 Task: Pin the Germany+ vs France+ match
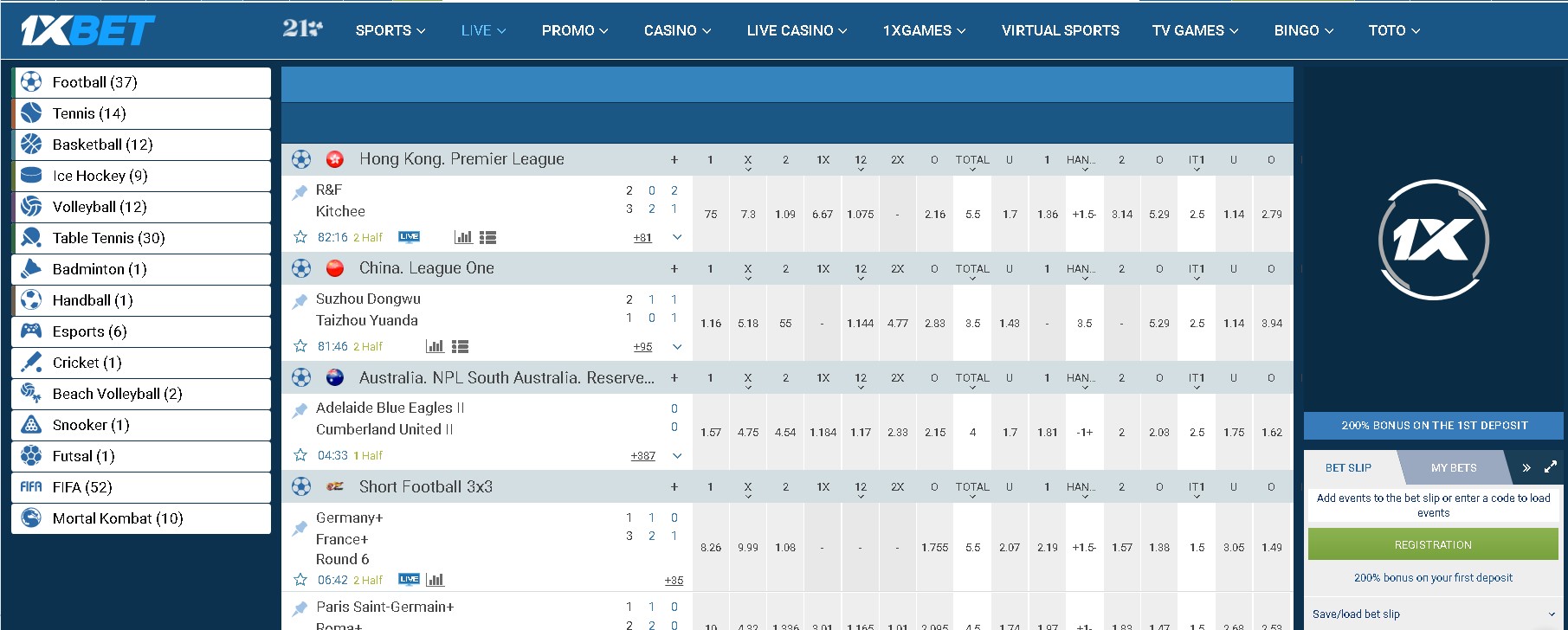[x=300, y=528]
